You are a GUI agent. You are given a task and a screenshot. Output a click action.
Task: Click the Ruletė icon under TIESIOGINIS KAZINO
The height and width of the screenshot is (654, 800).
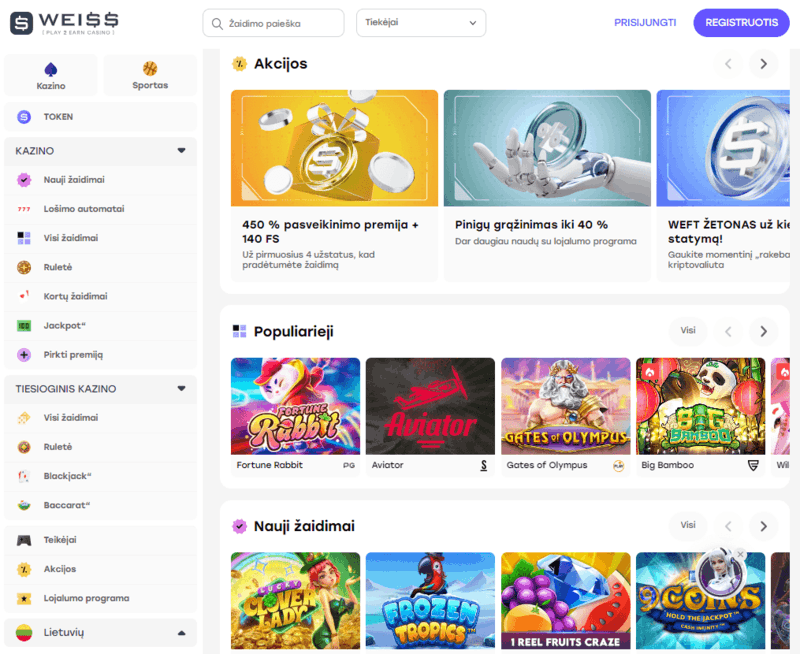(x=24, y=447)
